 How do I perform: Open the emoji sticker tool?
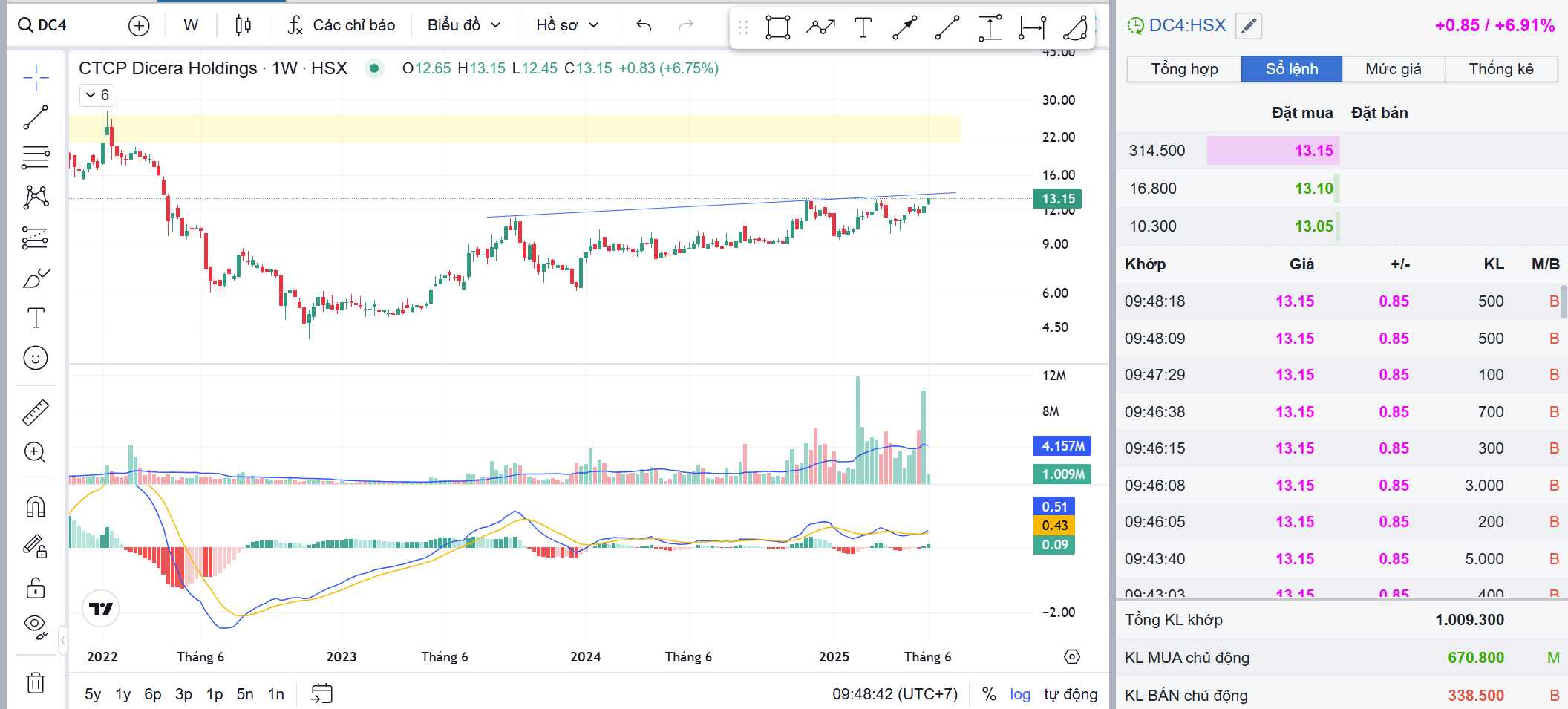pos(36,359)
